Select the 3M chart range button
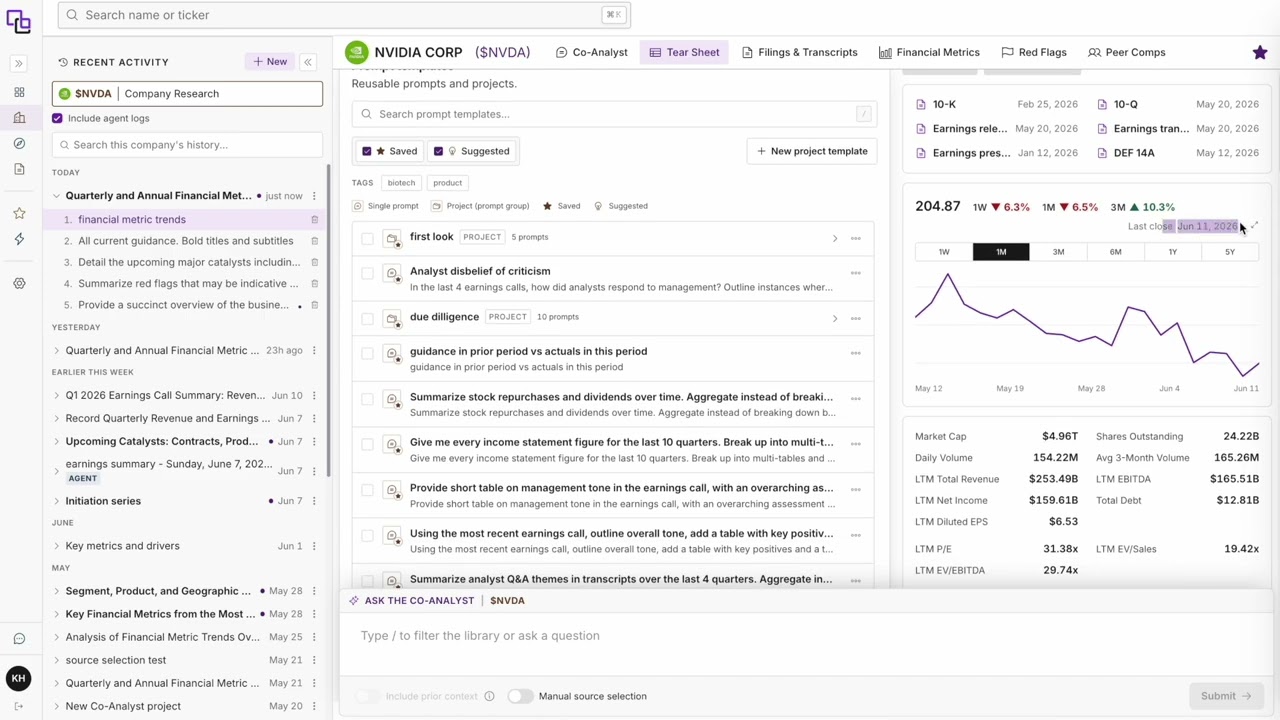The height and width of the screenshot is (720, 1280). click(x=1058, y=252)
